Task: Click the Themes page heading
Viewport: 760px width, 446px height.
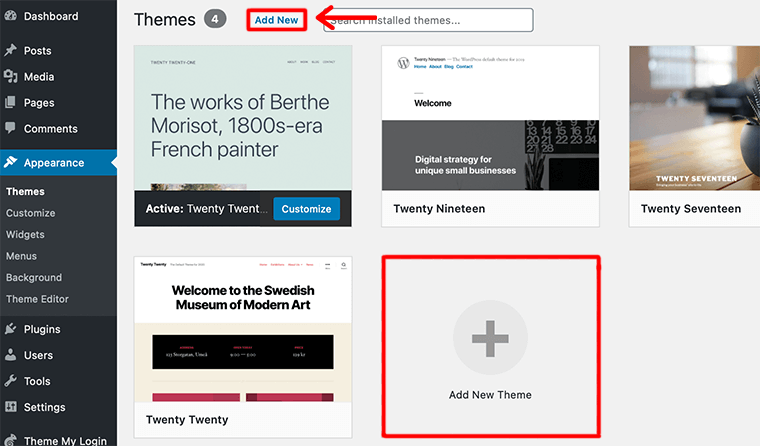Action: pos(165,19)
